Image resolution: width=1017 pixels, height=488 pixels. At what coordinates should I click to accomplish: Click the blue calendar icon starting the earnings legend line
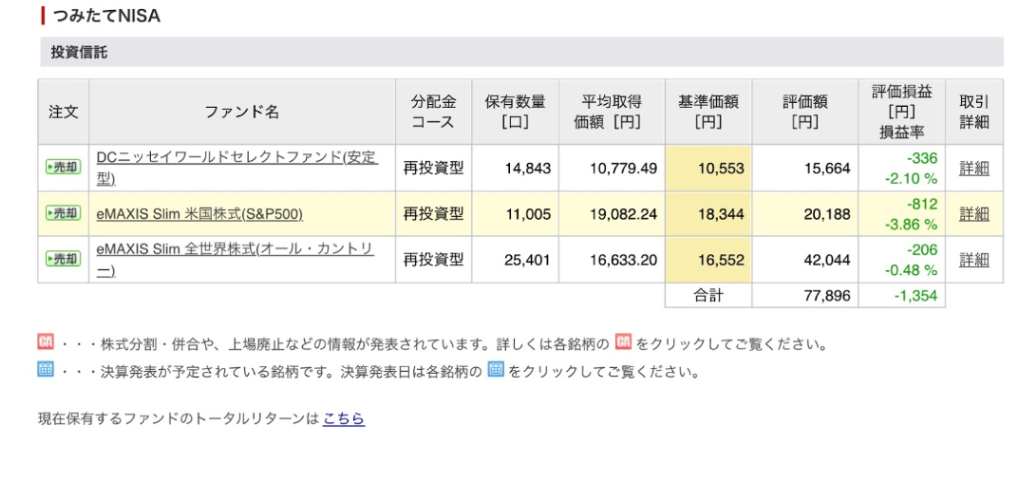[x=45, y=371]
